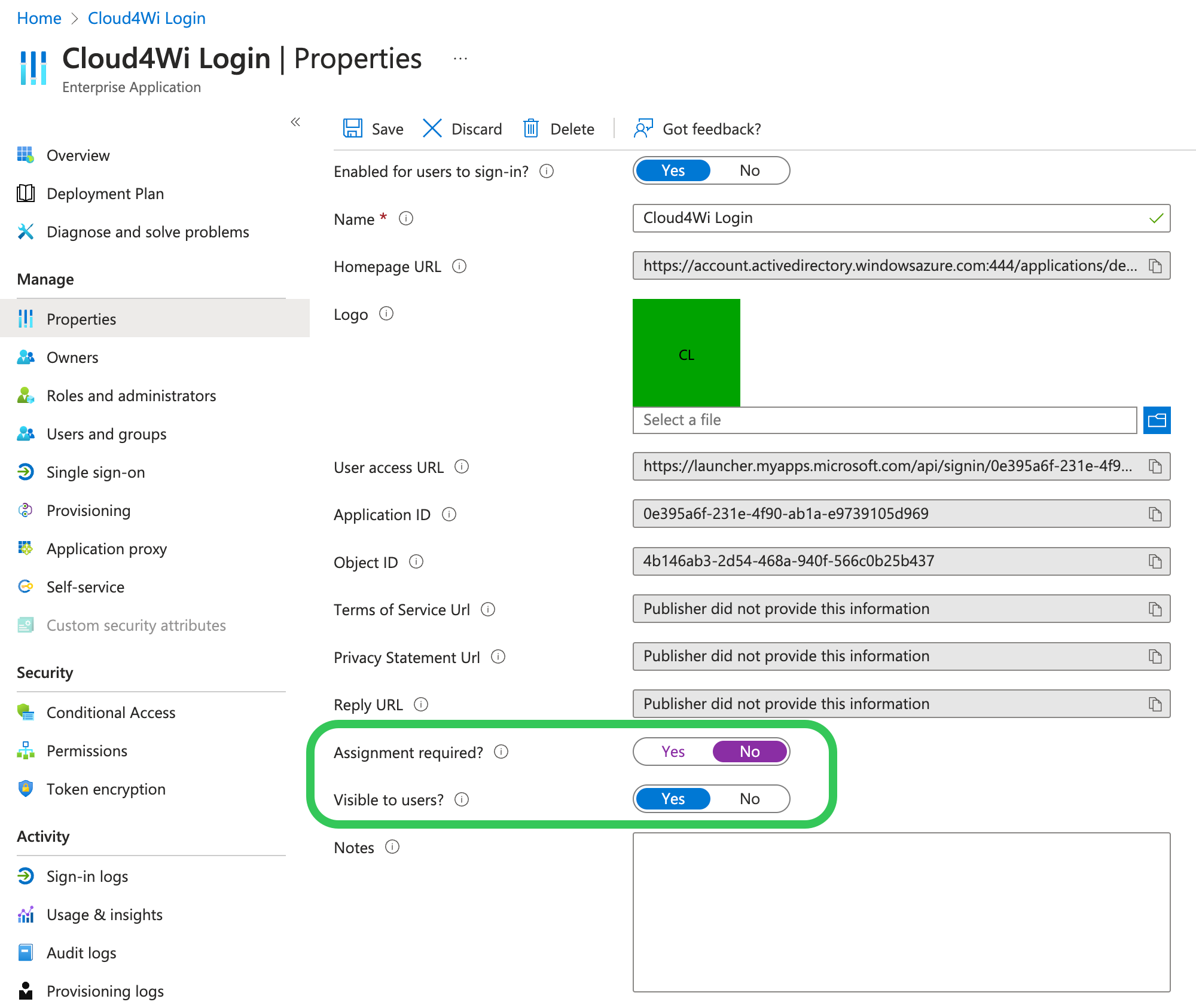Show info tooltip for Homepage URL
The height and width of the screenshot is (1008, 1196).
coord(459,266)
